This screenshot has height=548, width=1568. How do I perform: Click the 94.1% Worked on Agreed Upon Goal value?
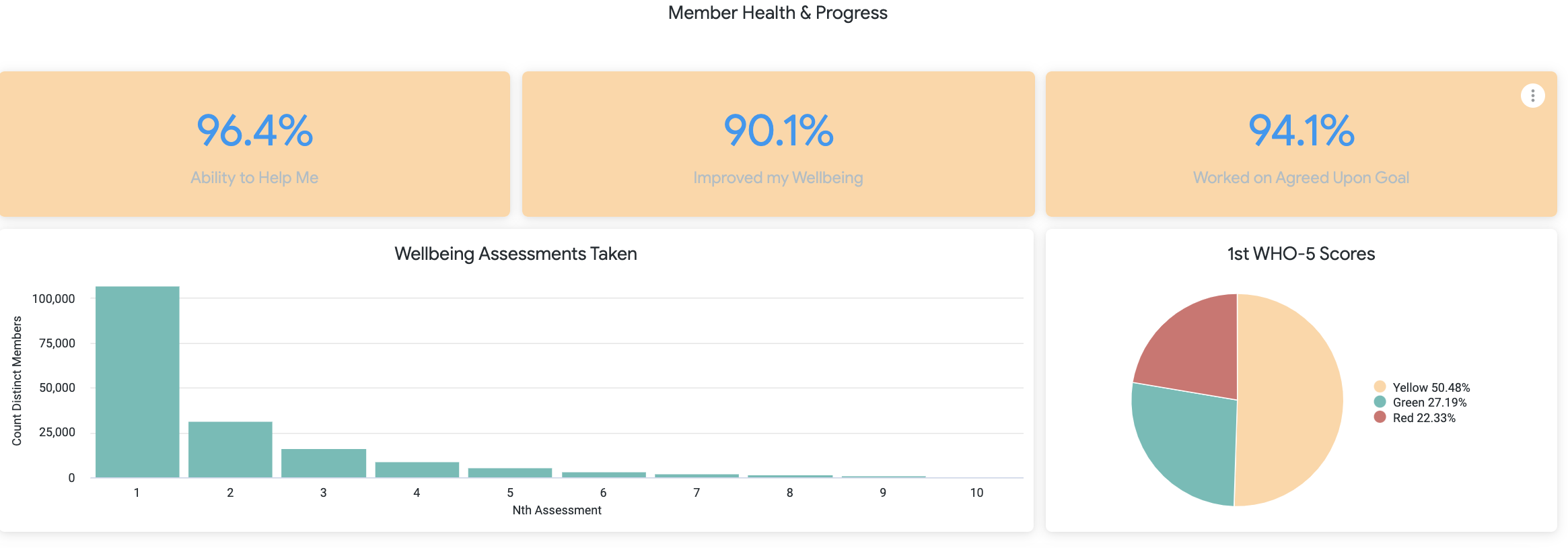tap(1301, 131)
